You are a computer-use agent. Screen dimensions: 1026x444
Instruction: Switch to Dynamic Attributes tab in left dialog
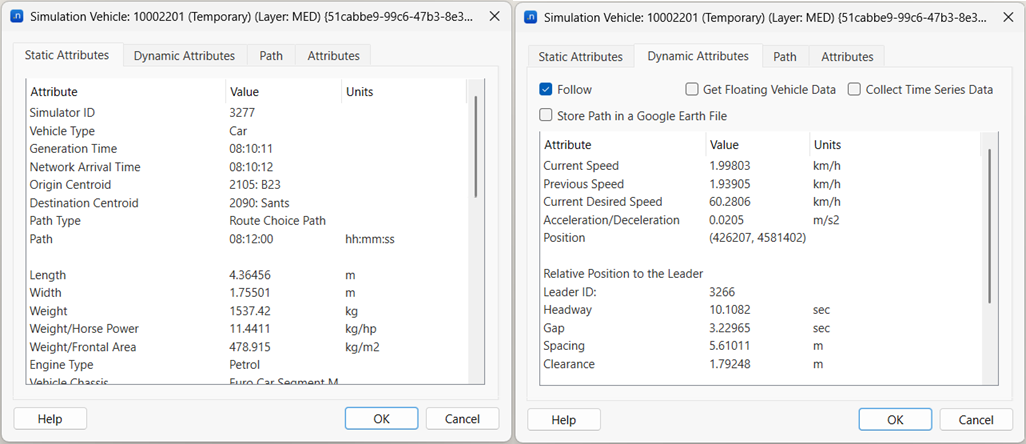[184, 56]
